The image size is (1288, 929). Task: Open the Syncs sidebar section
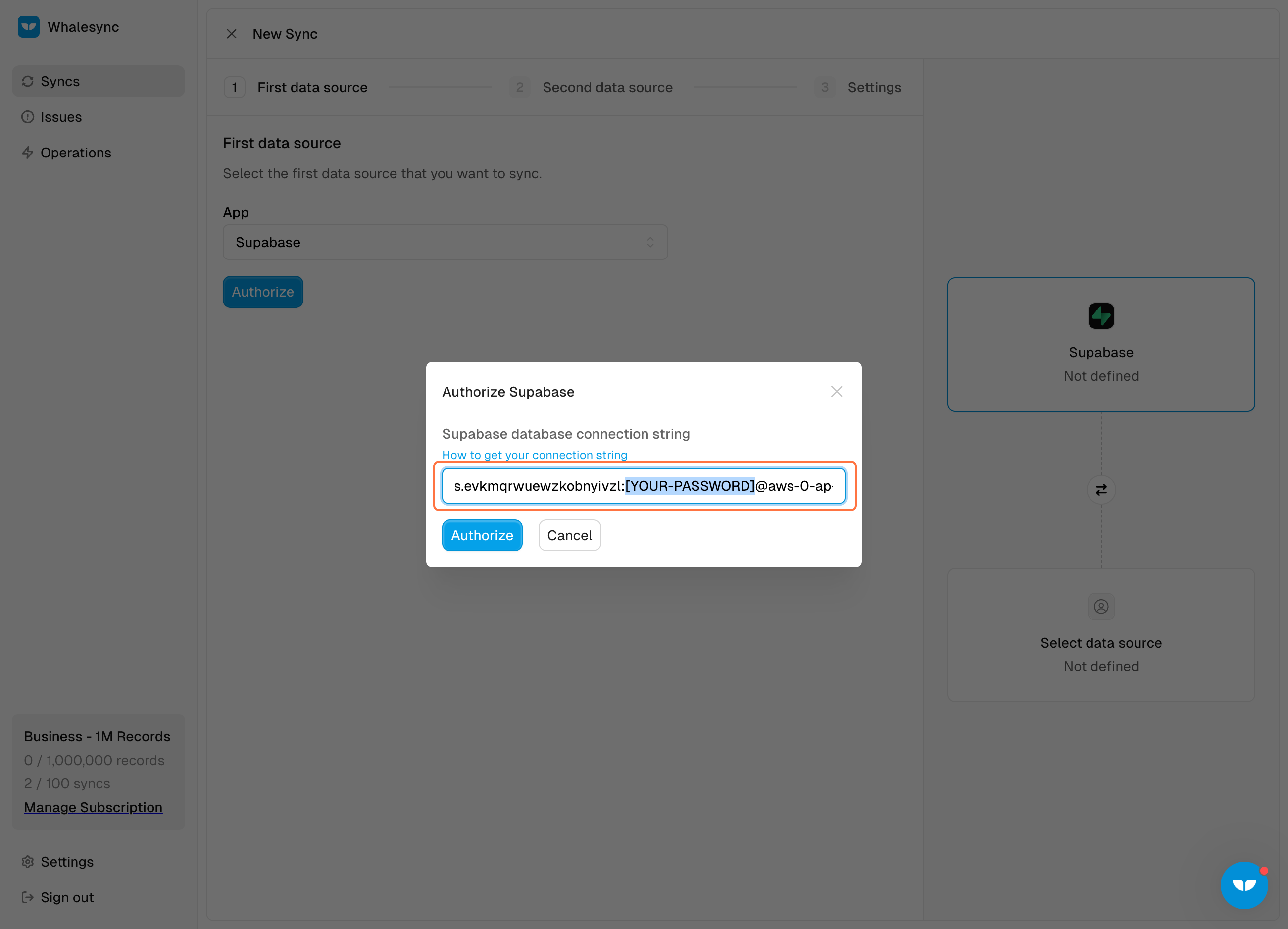tap(98, 81)
